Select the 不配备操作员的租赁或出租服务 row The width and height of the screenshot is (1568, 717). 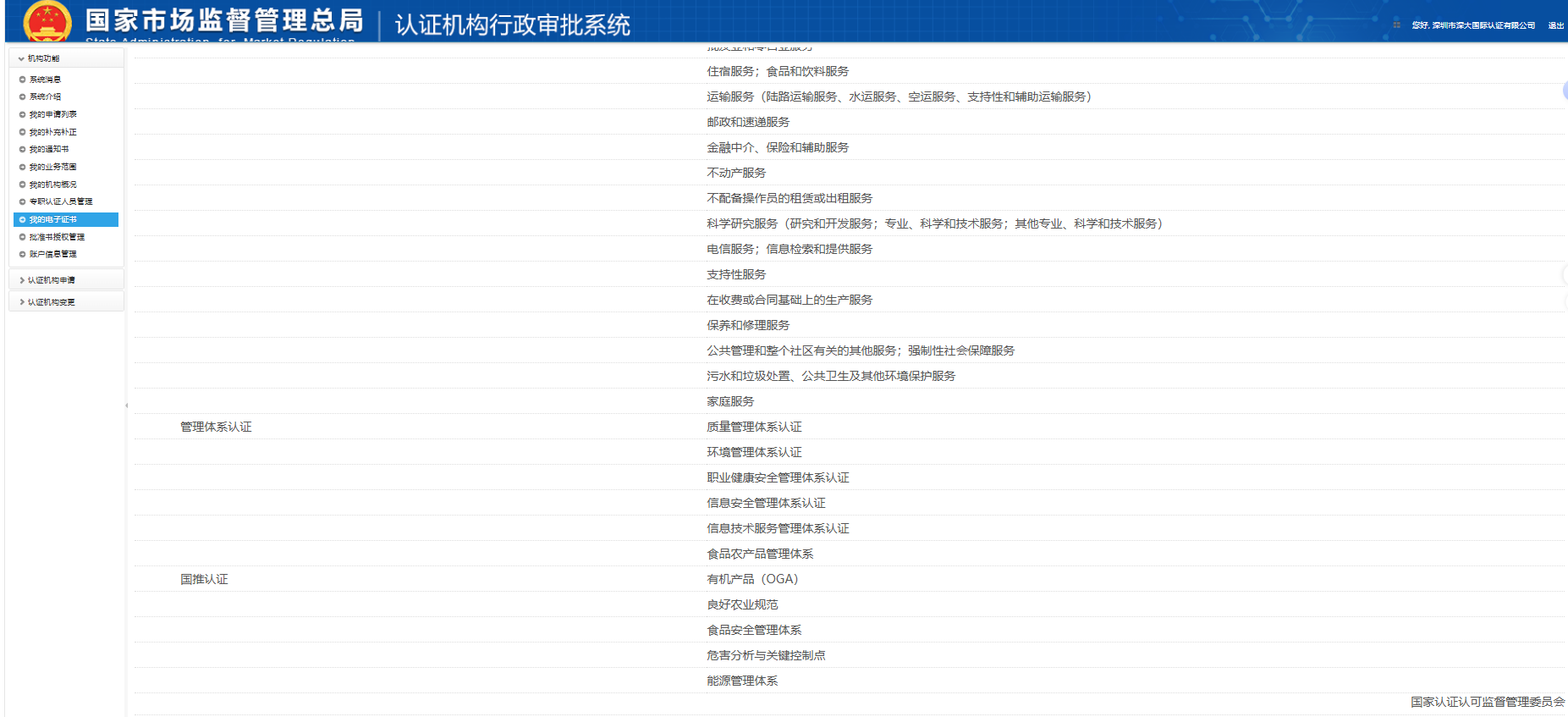coord(849,198)
